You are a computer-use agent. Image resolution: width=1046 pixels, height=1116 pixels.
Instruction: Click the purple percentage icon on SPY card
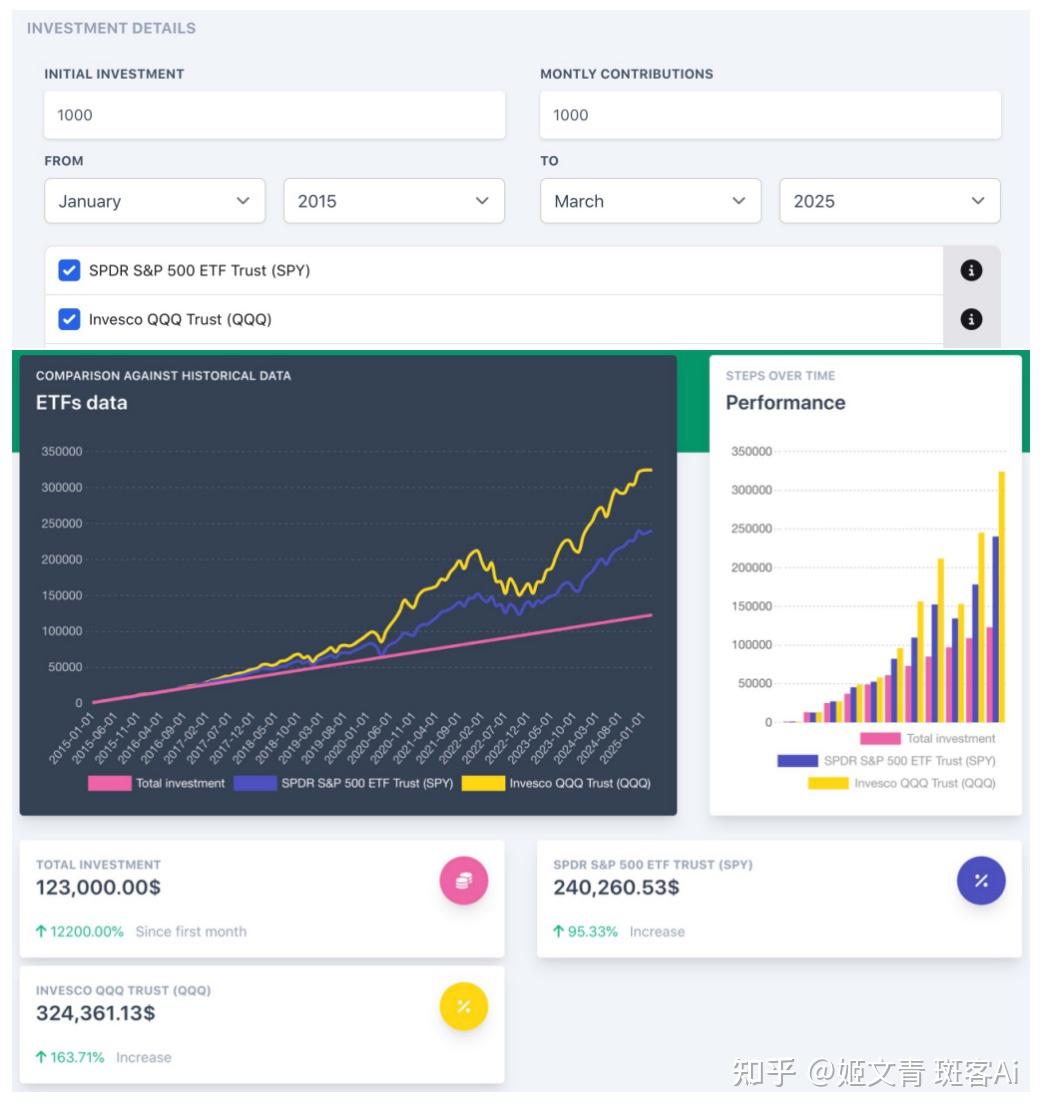pyautogui.click(x=980, y=881)
